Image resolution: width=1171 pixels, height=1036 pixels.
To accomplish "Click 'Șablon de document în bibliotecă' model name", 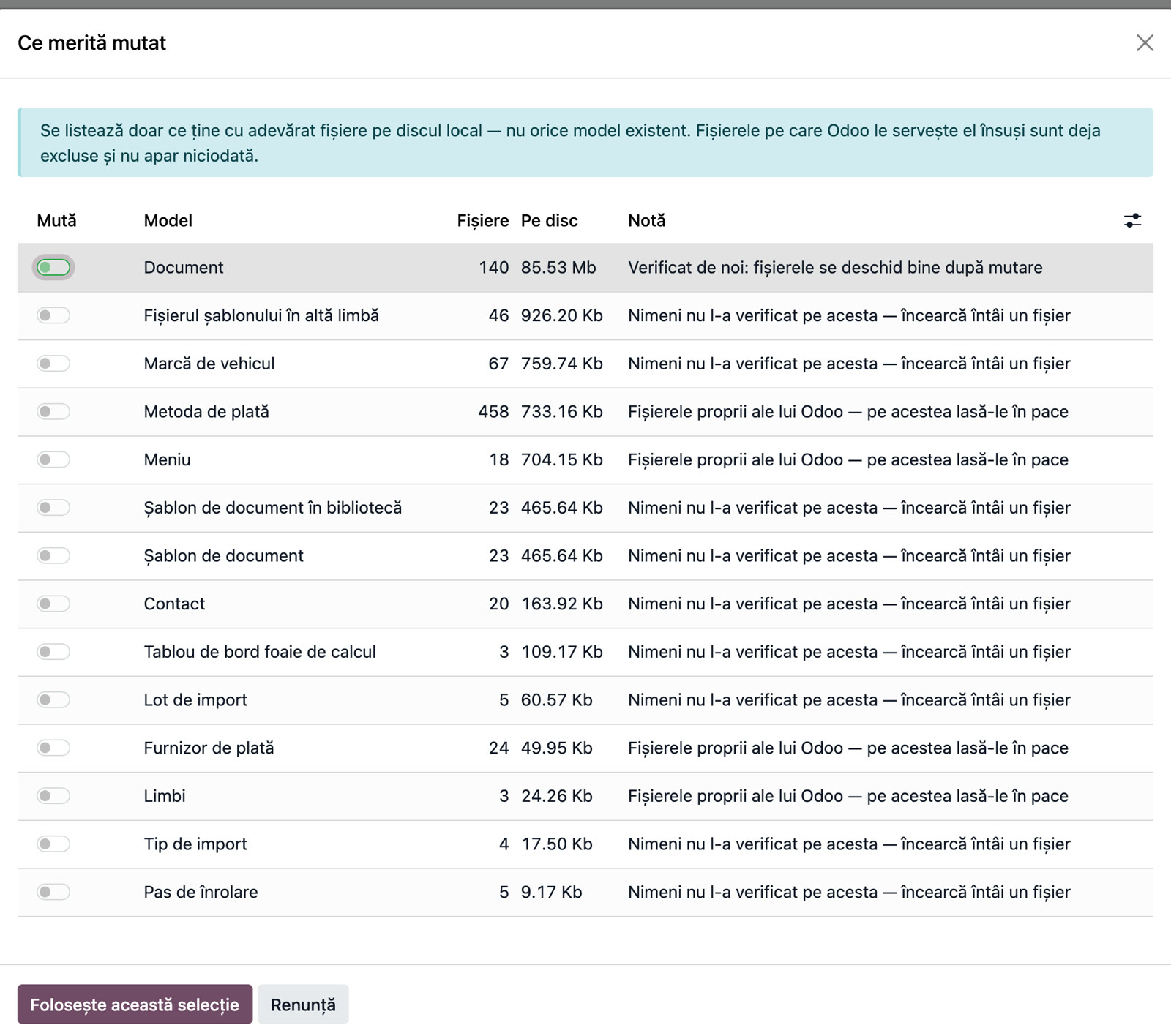I will (273, 508).
